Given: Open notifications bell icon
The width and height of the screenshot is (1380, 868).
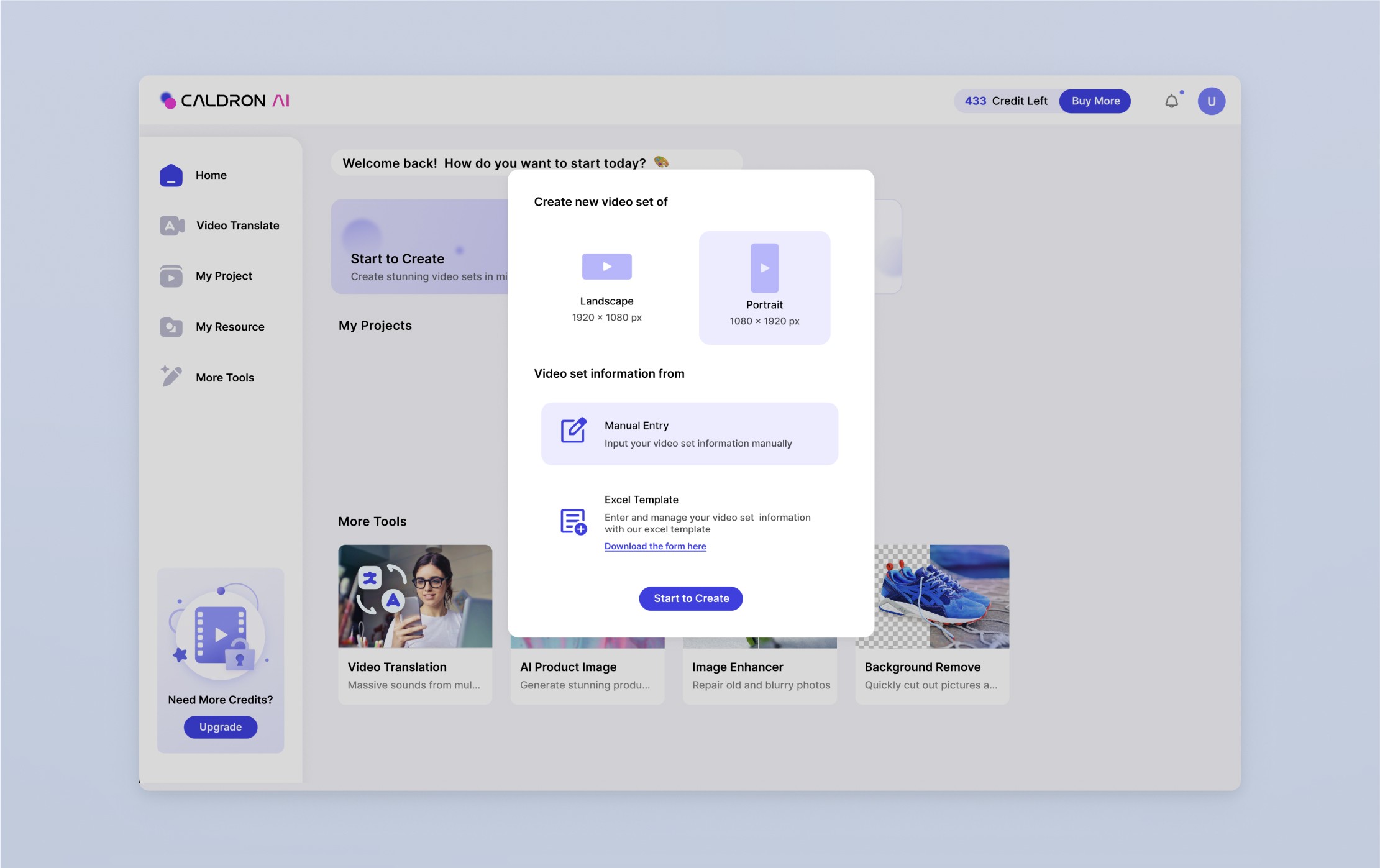Looking at the screenshot, I should coord(1171,101).
